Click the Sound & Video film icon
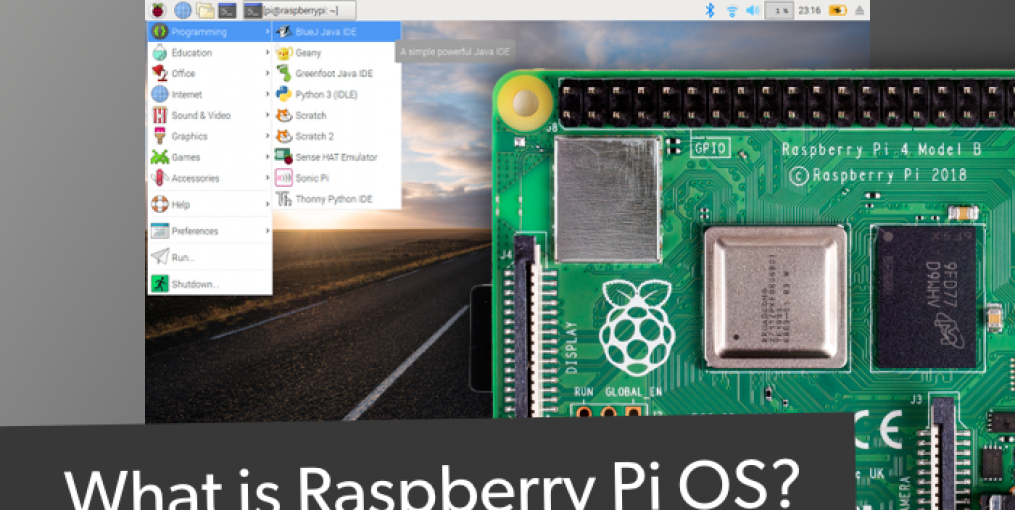 tap(160, 115)
